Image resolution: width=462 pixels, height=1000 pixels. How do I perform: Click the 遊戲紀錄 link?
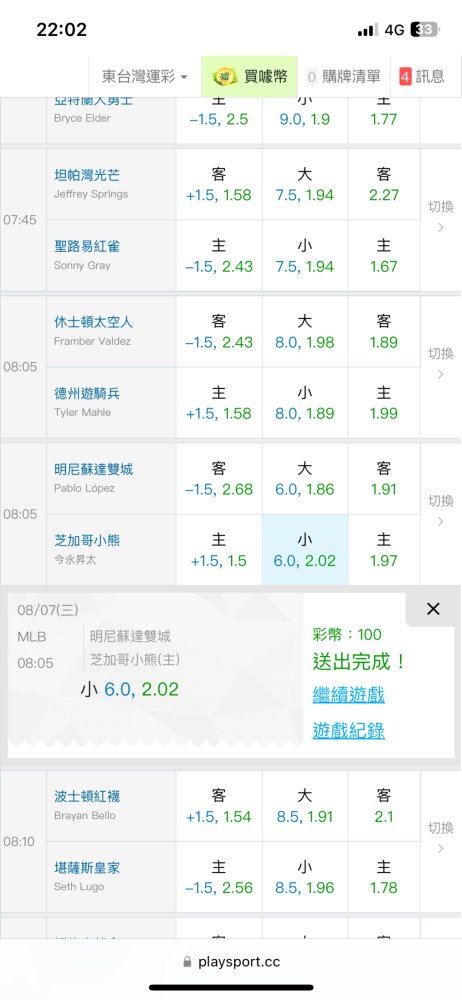(348, 731)
